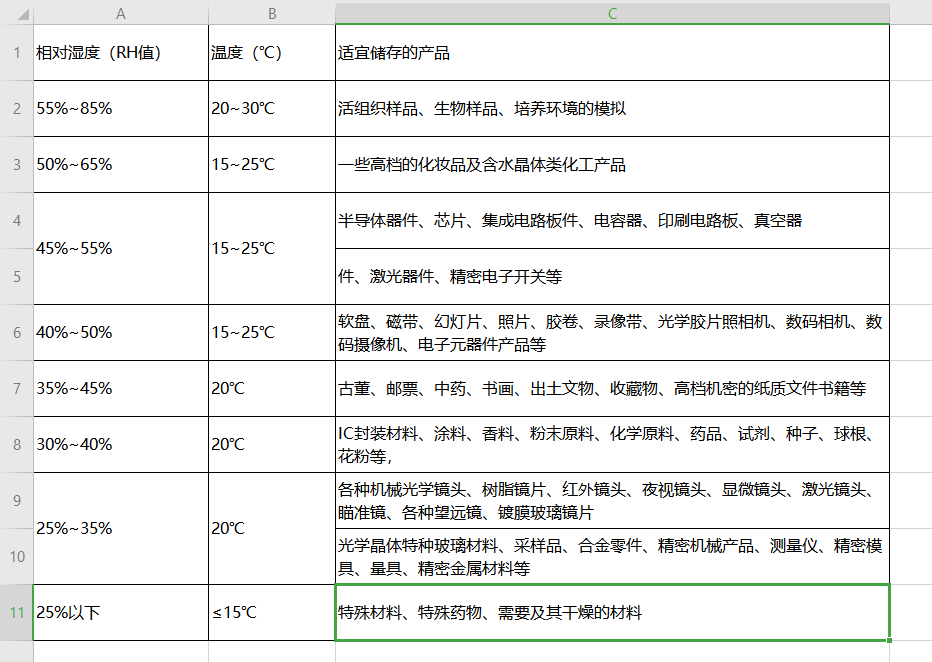Select column B header

pos(272,13)
